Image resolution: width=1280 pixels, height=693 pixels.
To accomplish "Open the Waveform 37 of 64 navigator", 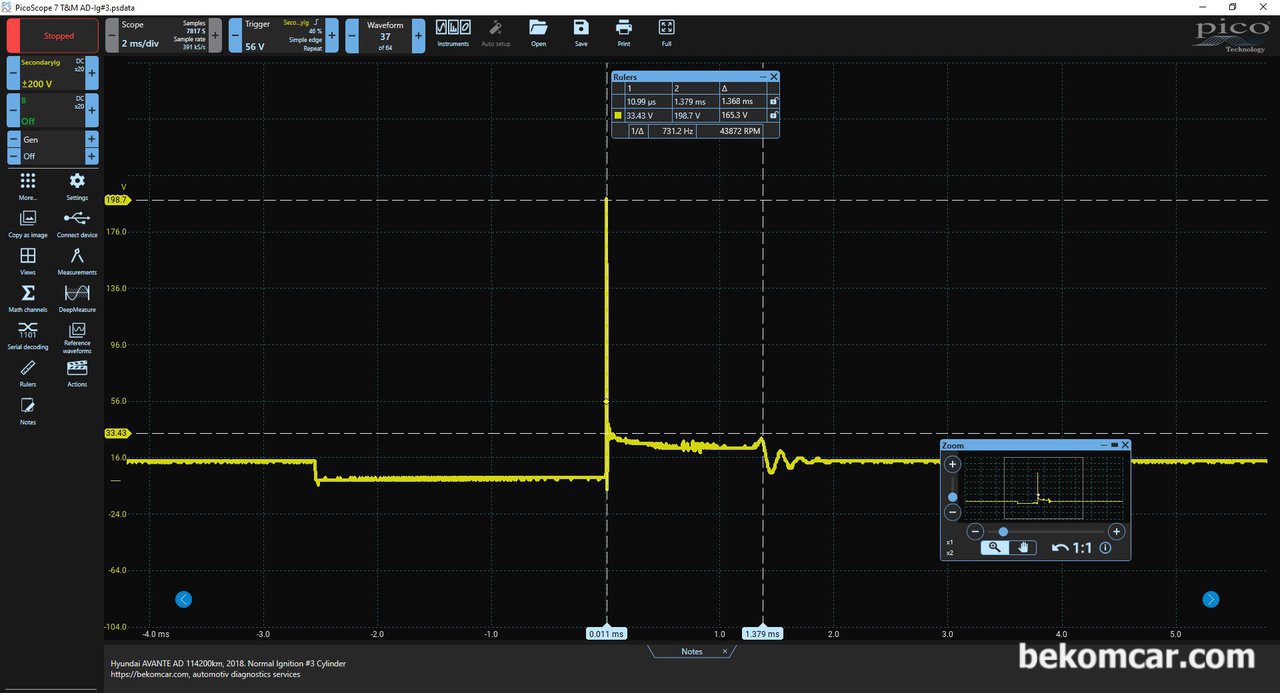I will 385,35.
